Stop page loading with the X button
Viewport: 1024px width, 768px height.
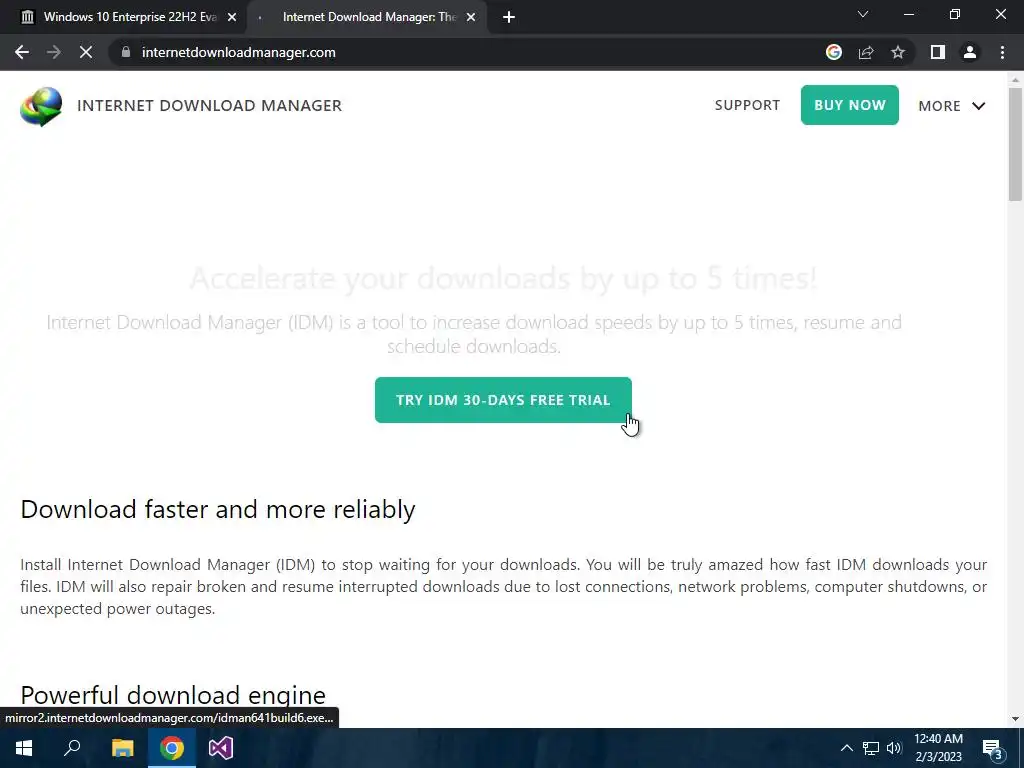point(86,52)
